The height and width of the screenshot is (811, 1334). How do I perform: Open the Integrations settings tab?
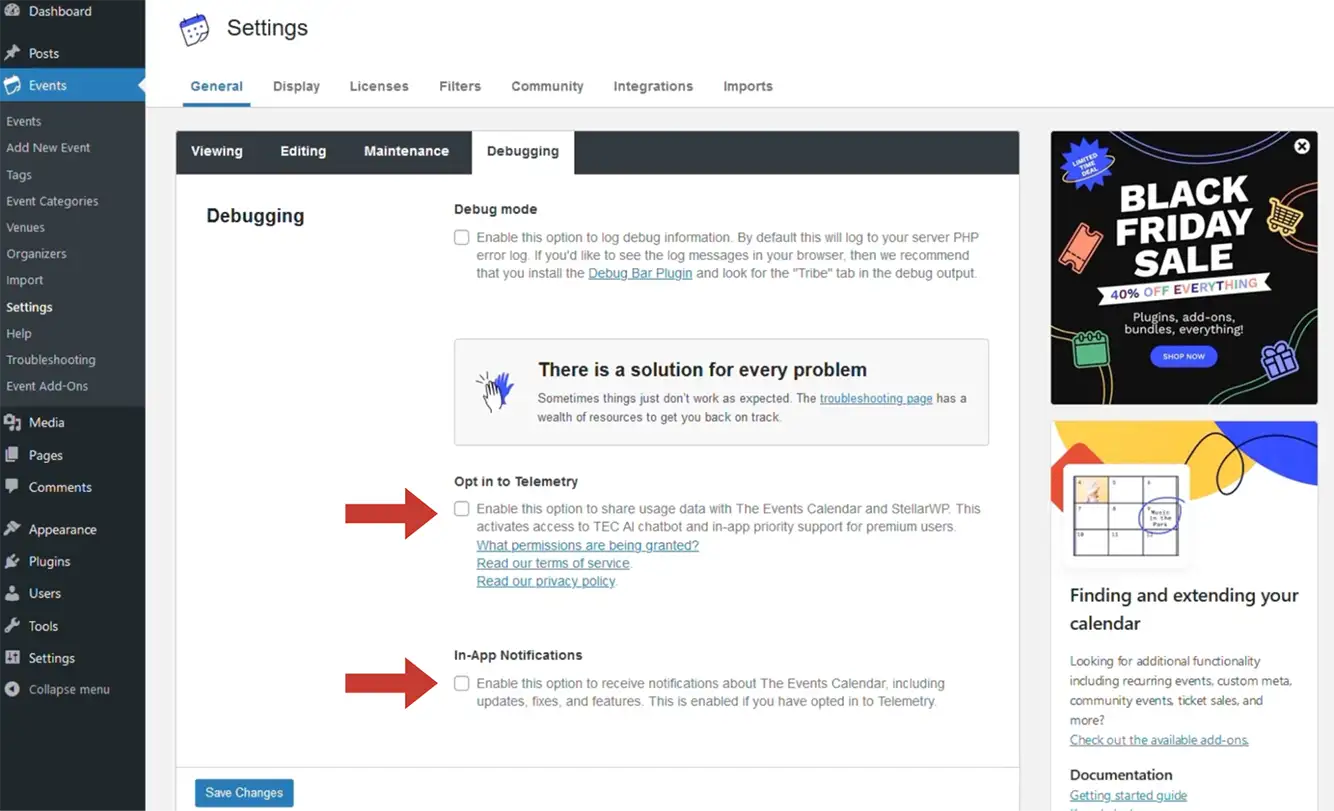653,86
